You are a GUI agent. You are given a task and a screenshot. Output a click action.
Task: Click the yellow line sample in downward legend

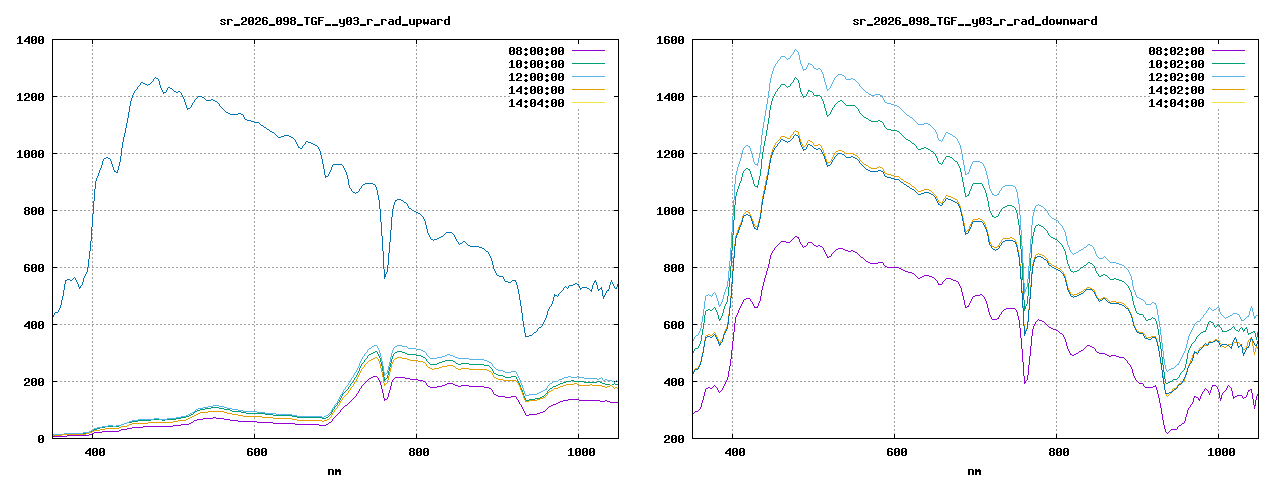(x=1229, y=103)
